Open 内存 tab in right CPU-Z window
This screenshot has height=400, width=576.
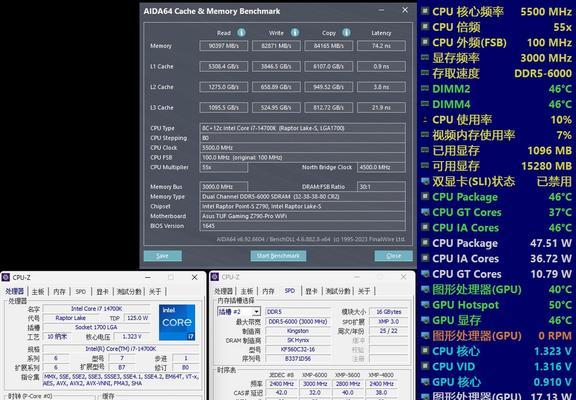click(x=268, y=291)
